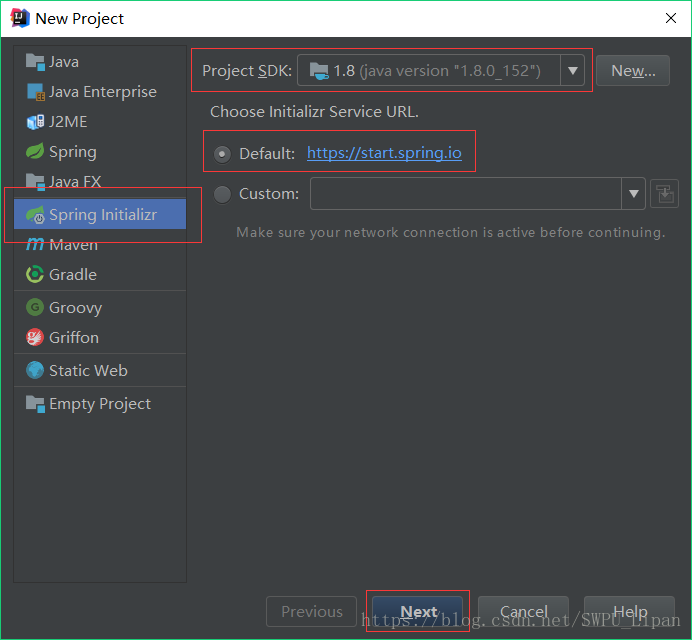Screen dimensions: 692x640
Task: Click the Spring Initializr icon
Action: [35, 215]
